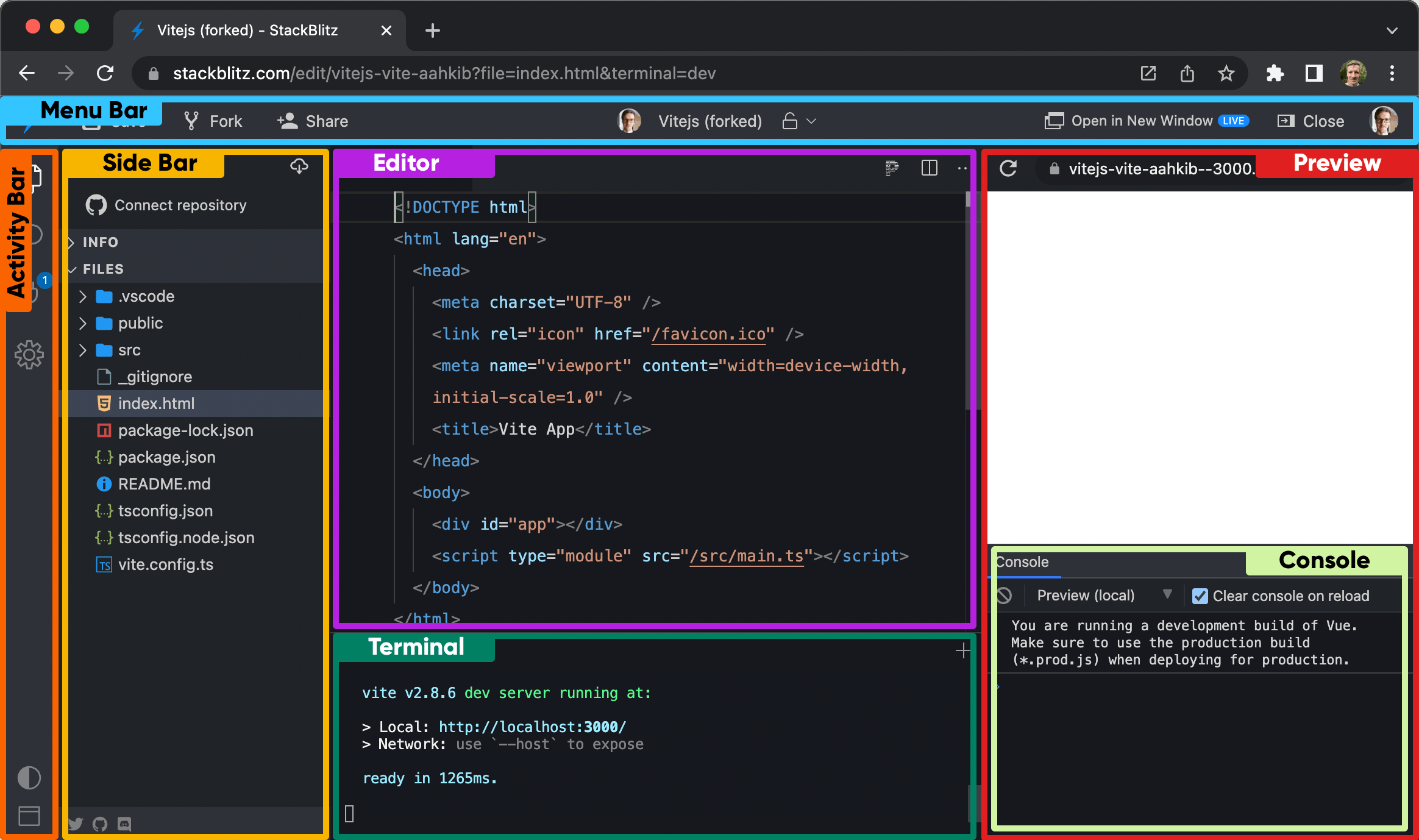Toggle the Clear console on reload checkbox
The image size is (1419, 840).
point(1199,596)
